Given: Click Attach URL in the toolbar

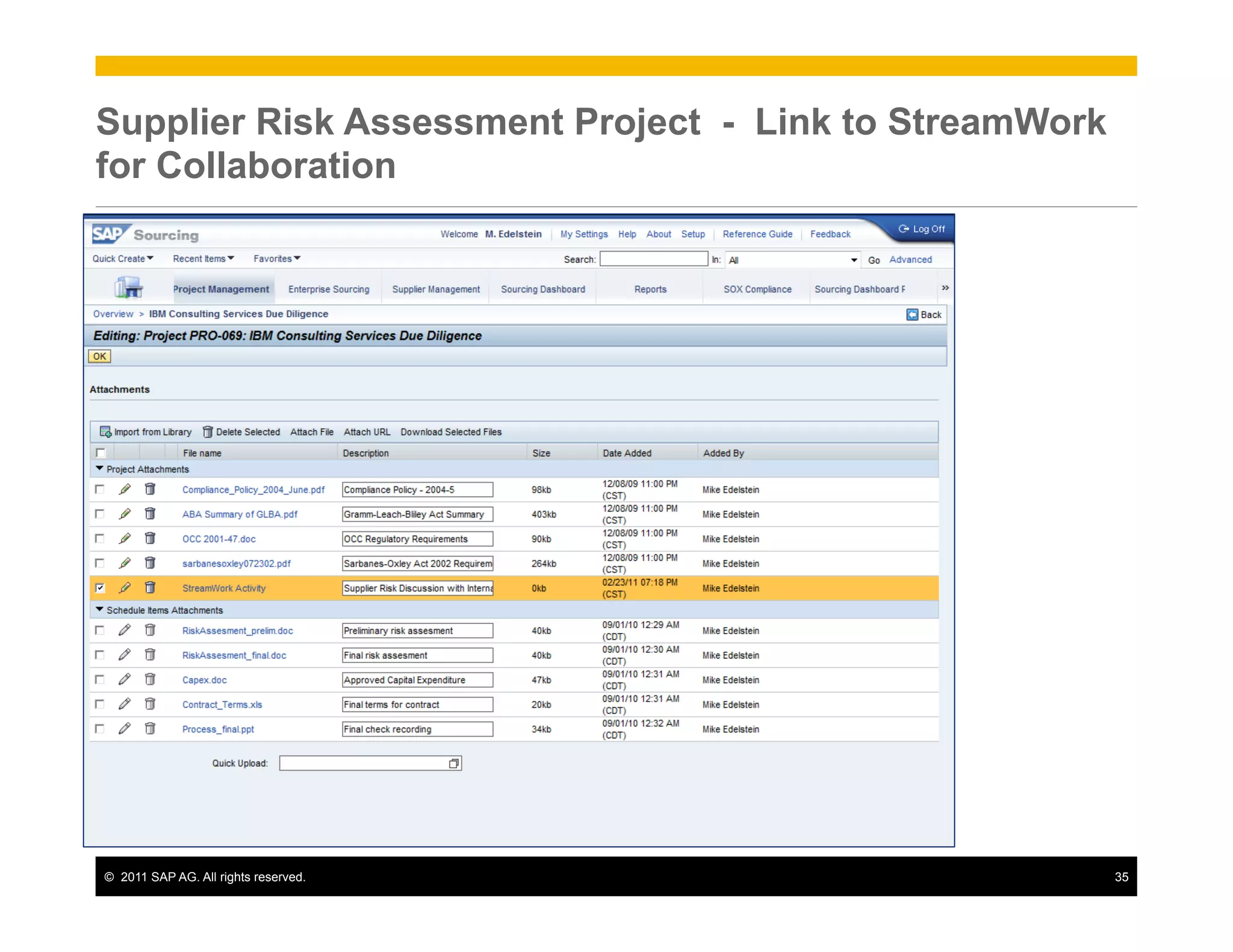Looking at the screenshot, I should (x=367, y=432).
